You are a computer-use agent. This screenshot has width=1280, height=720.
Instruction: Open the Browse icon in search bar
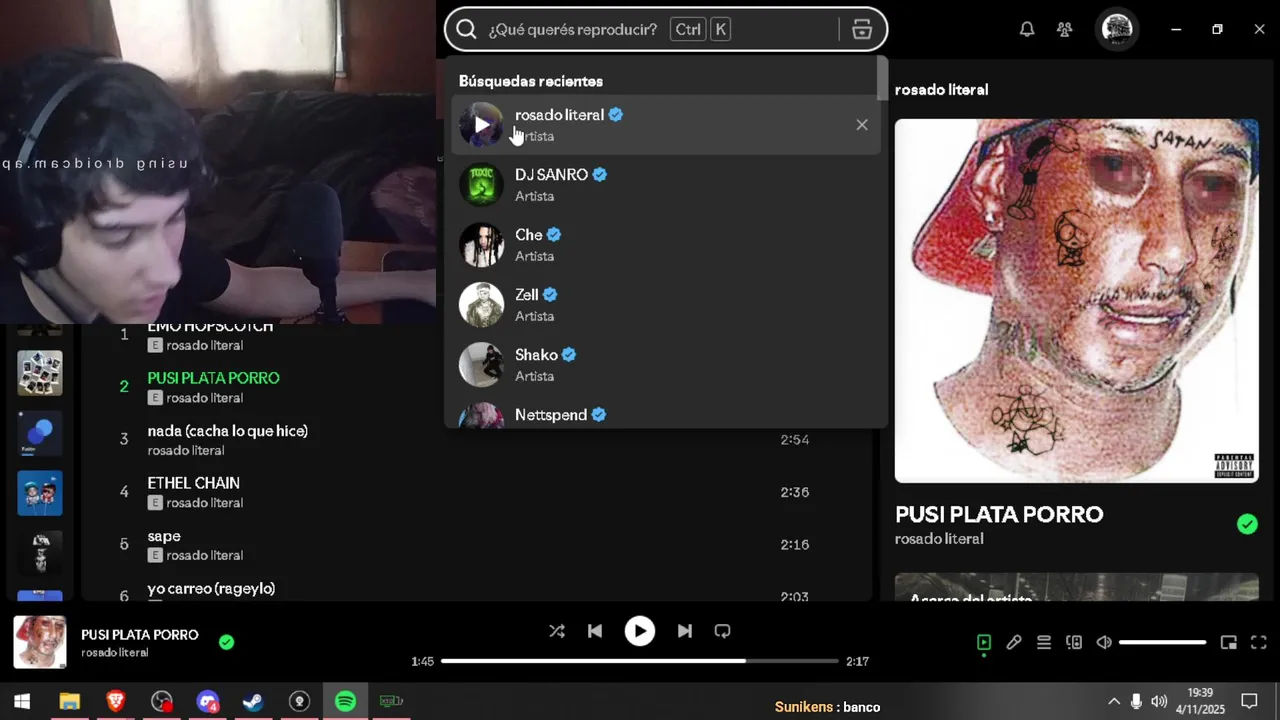click(x=862, y=29)
